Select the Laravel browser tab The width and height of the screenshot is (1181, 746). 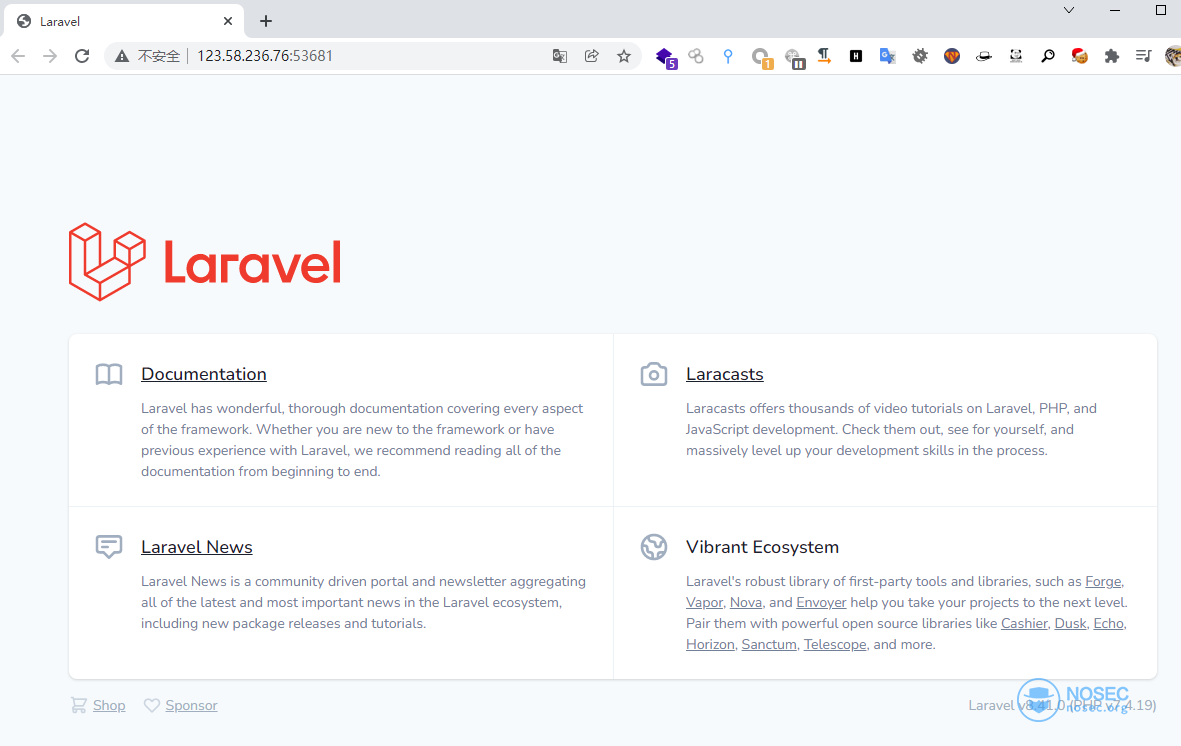point(124,21)
